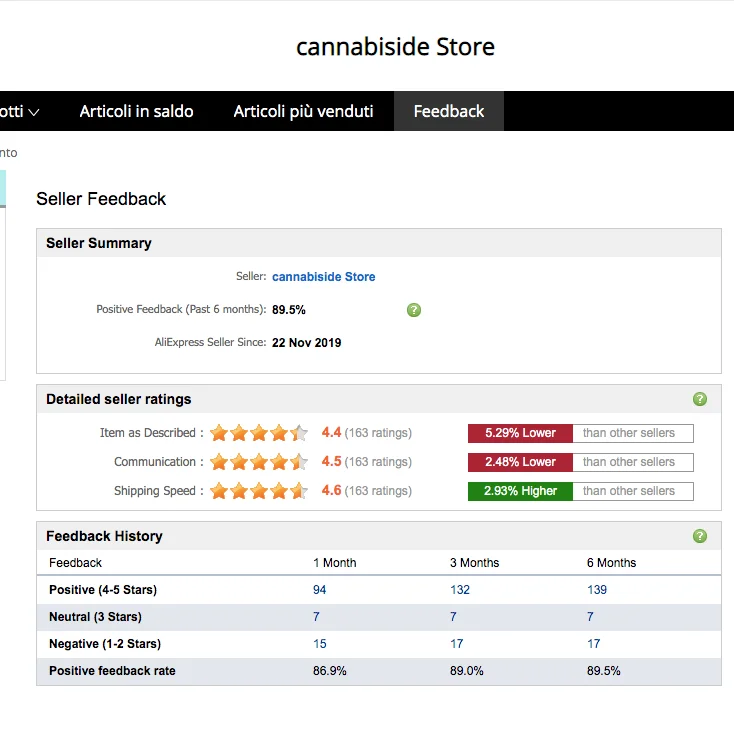
Task: Click help icon in Feedback History header
Action: [x=700, y=536]
